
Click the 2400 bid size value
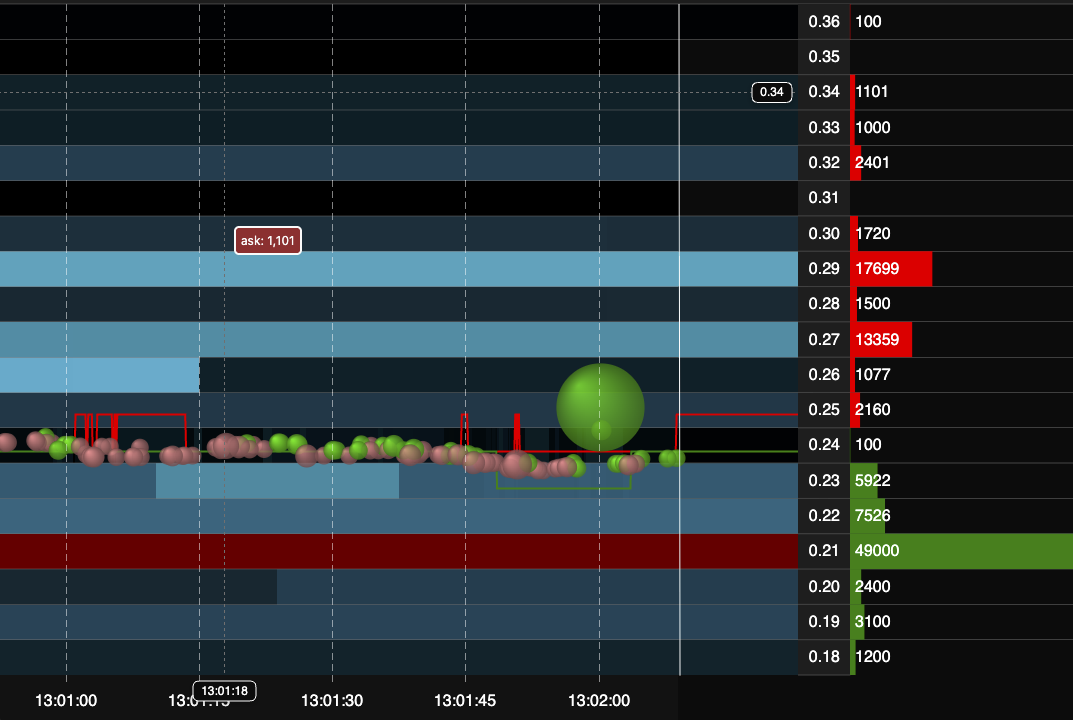872,587
